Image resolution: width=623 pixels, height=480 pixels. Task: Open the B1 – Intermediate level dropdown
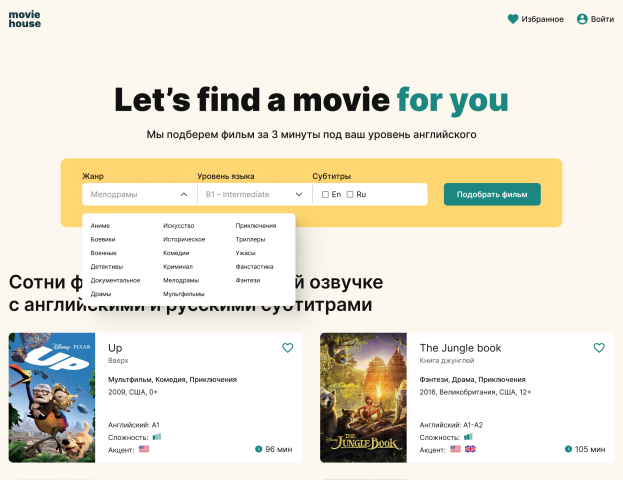coord(255,194)
